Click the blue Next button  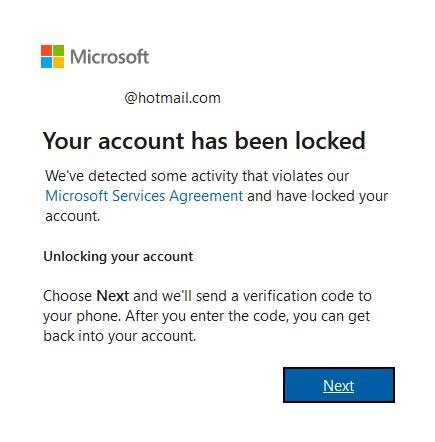339,385
